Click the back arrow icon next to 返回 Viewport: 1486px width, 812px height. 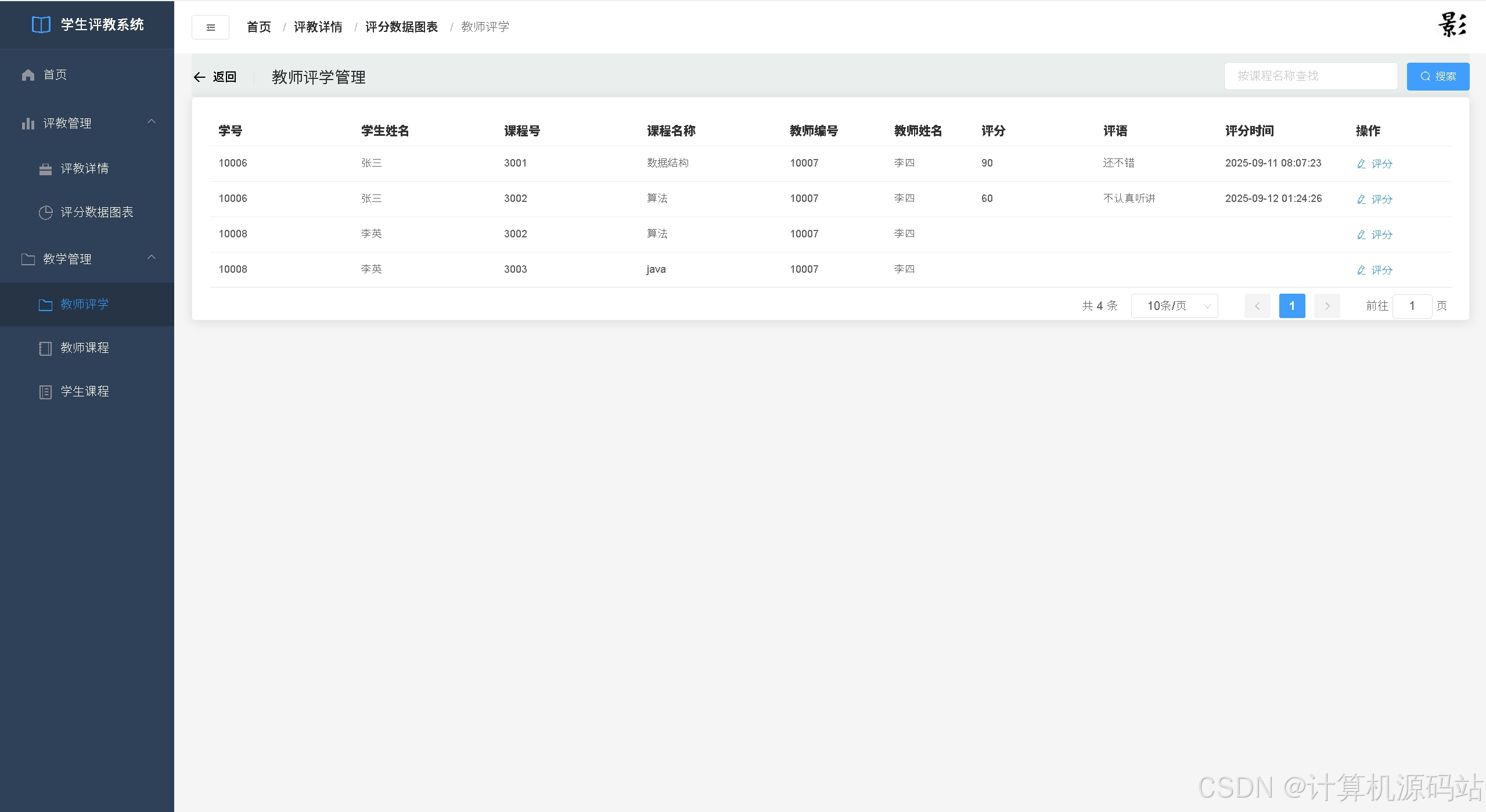coord(199,77)
